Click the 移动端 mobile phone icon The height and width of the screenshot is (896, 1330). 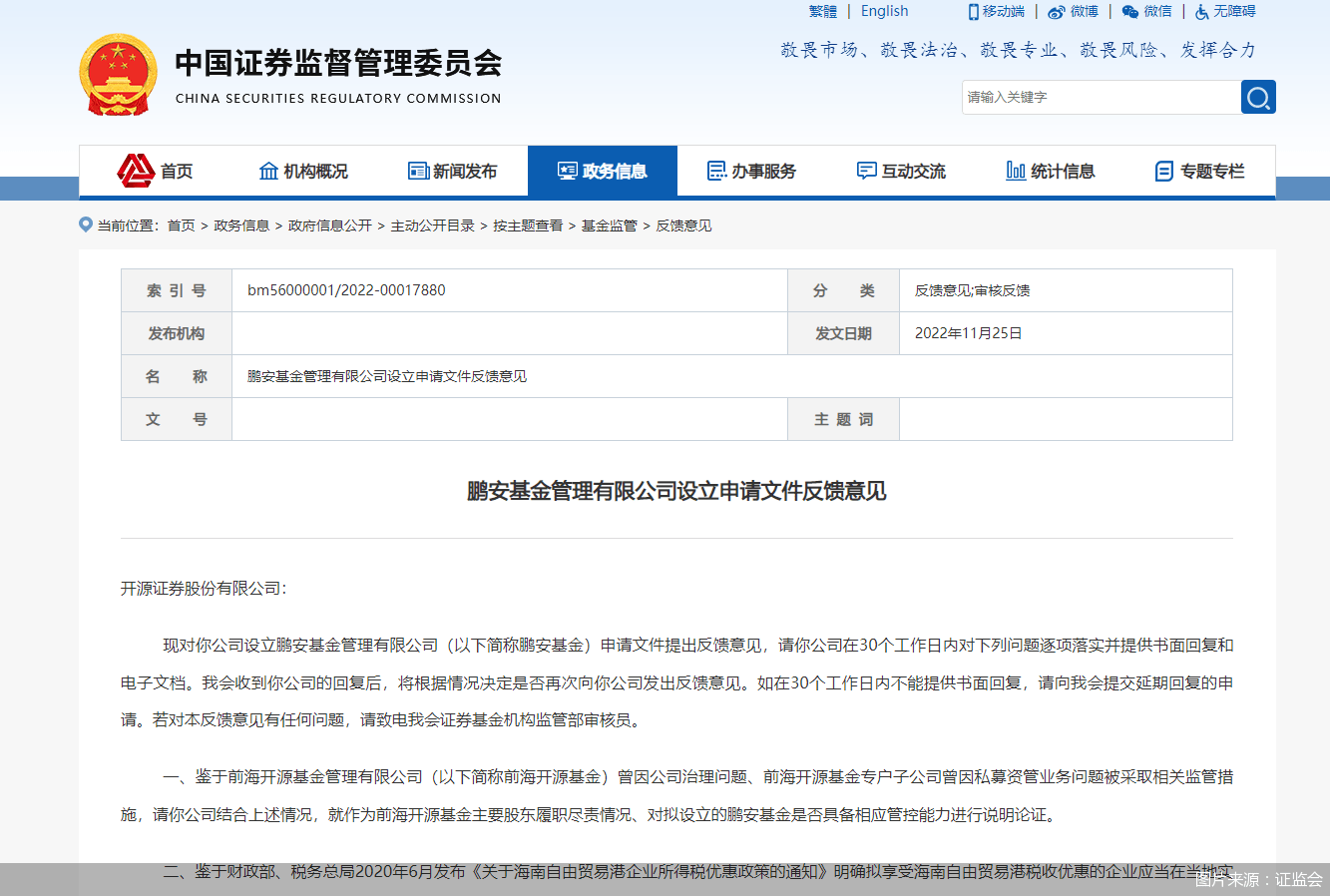click(974, 12)
